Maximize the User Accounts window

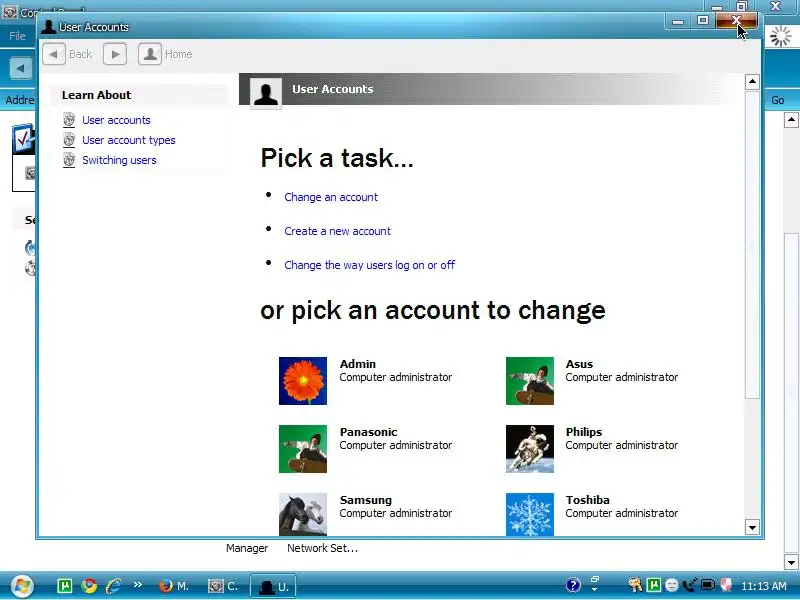point(703,20)
